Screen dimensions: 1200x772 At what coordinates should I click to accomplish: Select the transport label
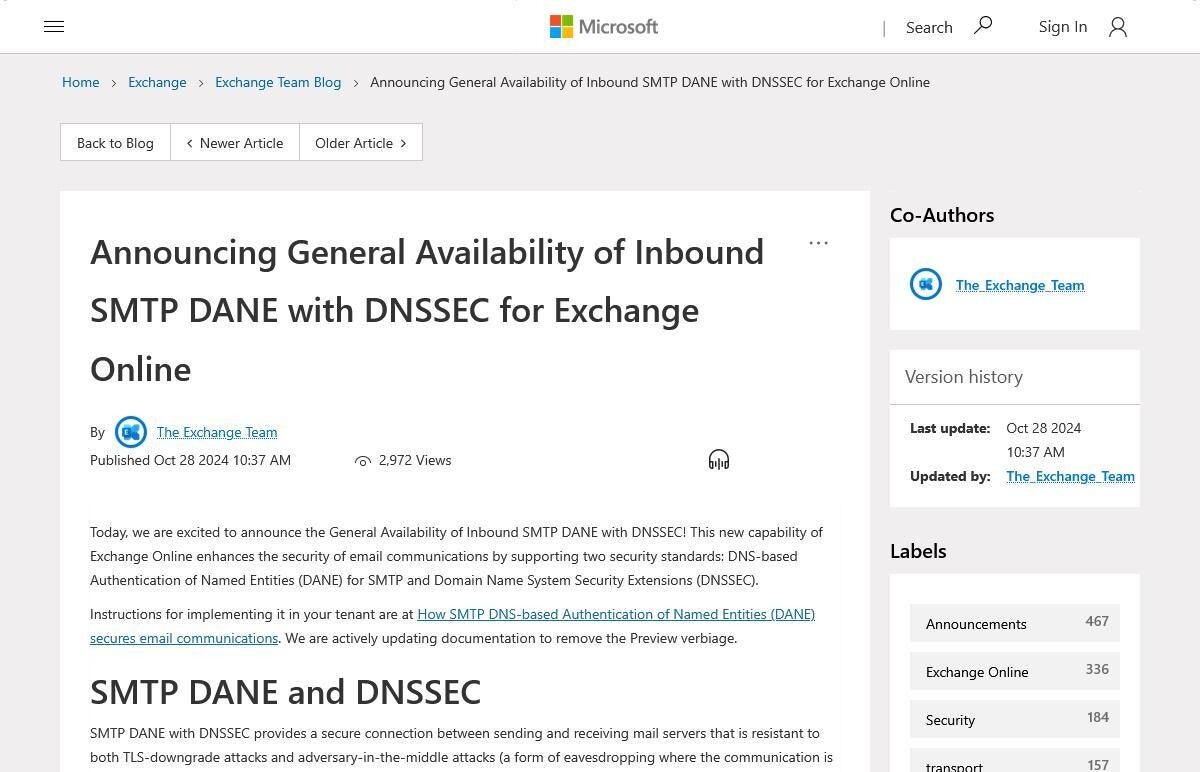pyautogui.click(x=1015, y=762)
